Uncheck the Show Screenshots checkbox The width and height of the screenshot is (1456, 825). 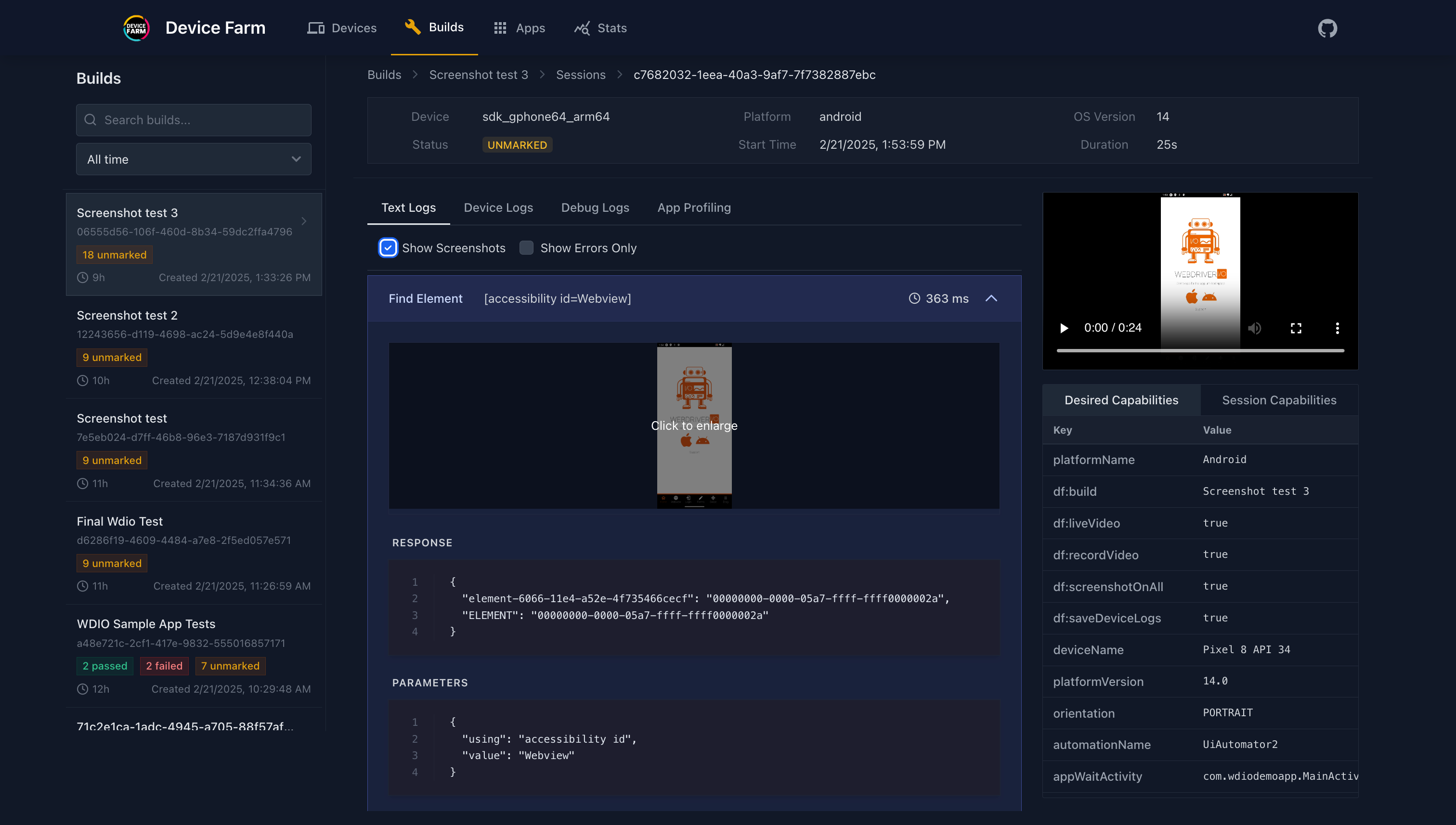(388, 247)
